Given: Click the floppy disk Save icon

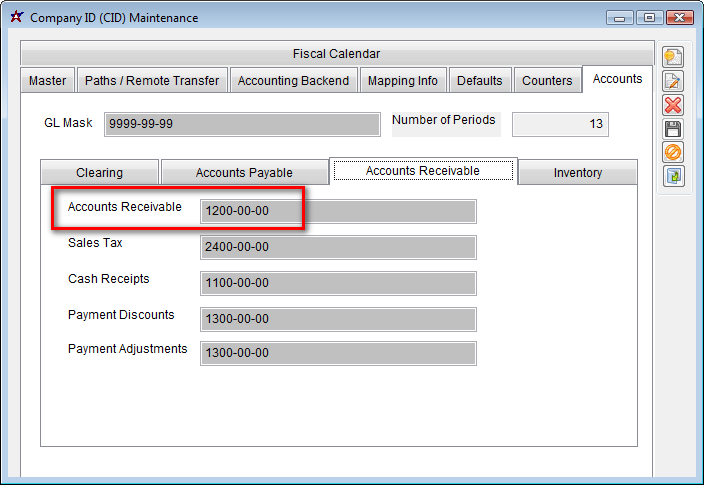Looking at the screenshot, I should point(673,129).
